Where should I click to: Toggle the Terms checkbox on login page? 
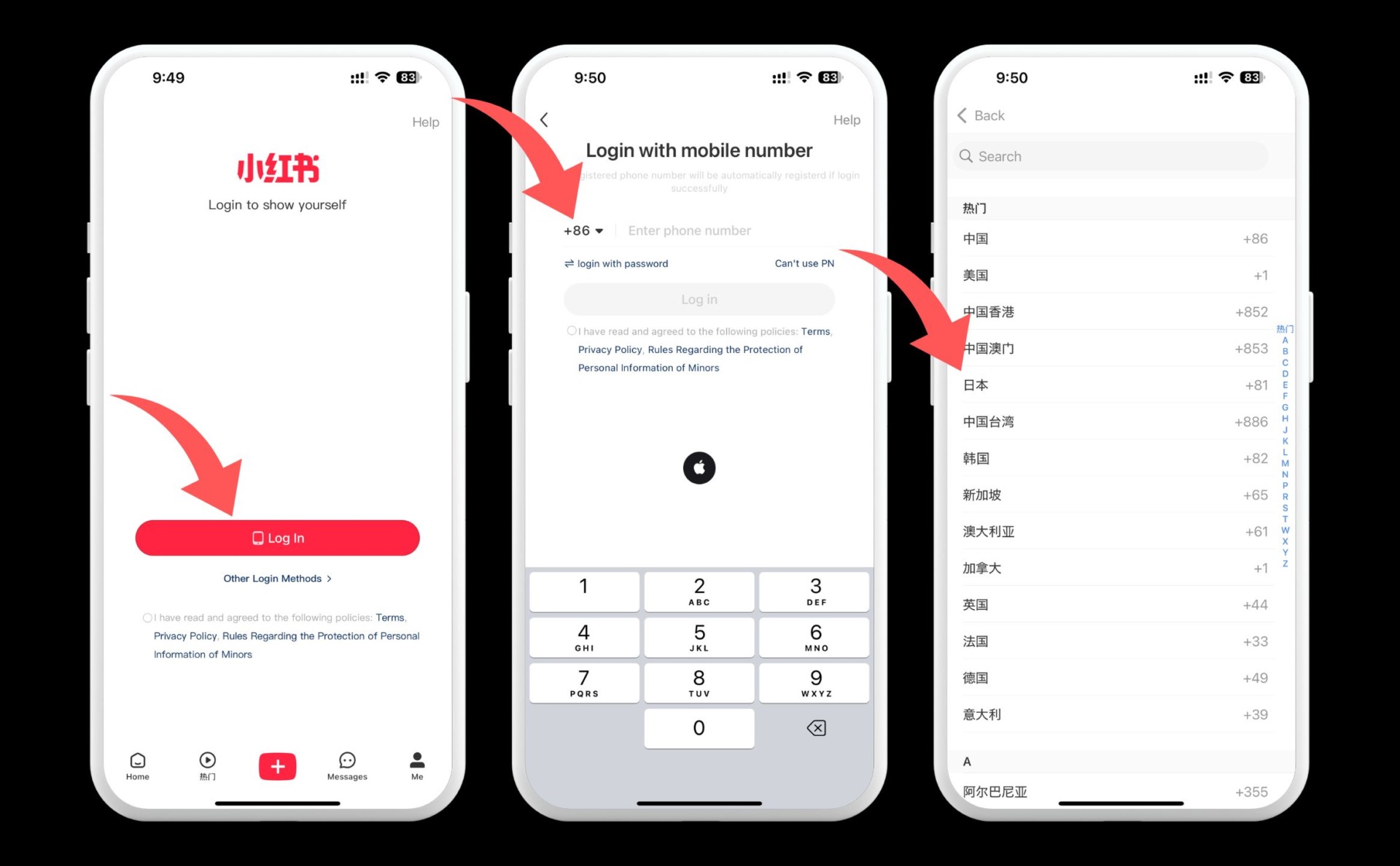pyautogui.click(x=147, y=617)
